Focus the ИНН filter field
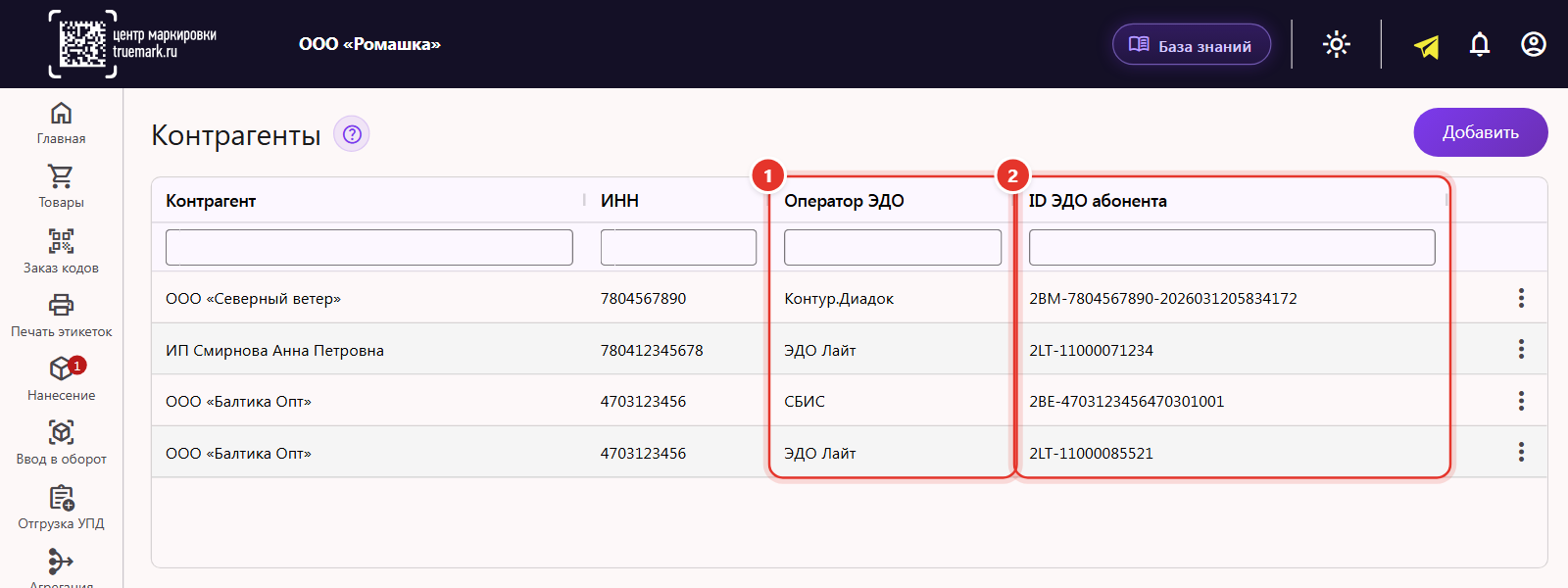The image size is (1568, 588). coord(678,247)
